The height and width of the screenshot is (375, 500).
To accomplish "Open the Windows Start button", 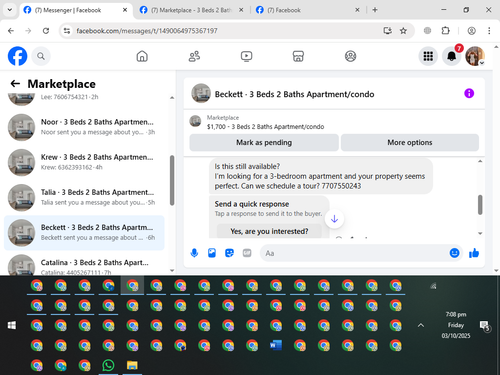I will [x=12, y=325].
